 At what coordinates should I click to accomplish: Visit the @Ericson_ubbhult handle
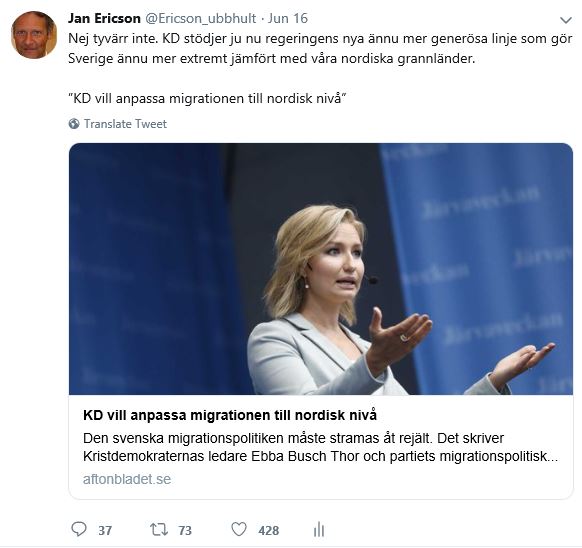[x=200, y=18]
